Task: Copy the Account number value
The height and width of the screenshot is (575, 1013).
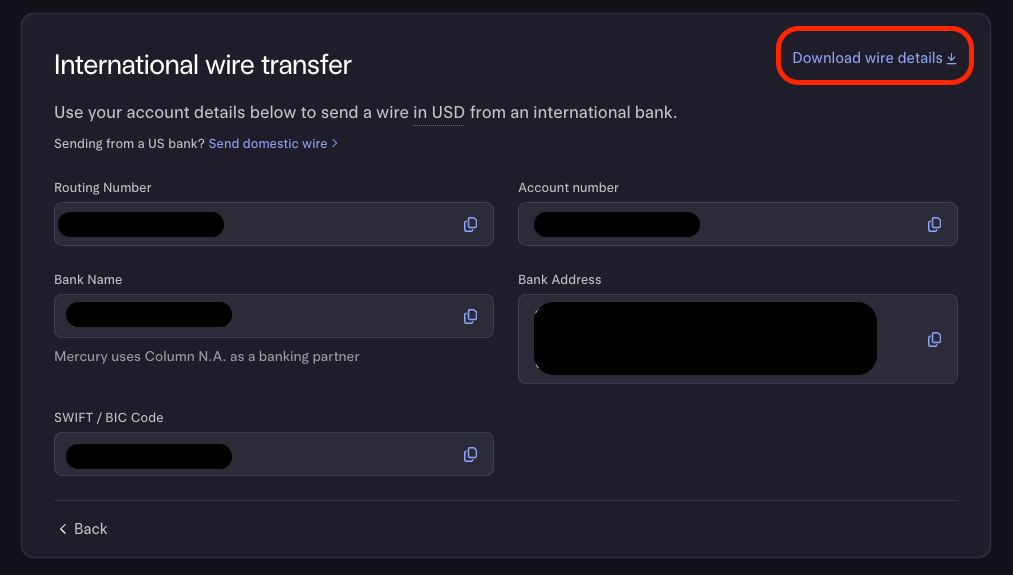Action: [x=934, y=225]
